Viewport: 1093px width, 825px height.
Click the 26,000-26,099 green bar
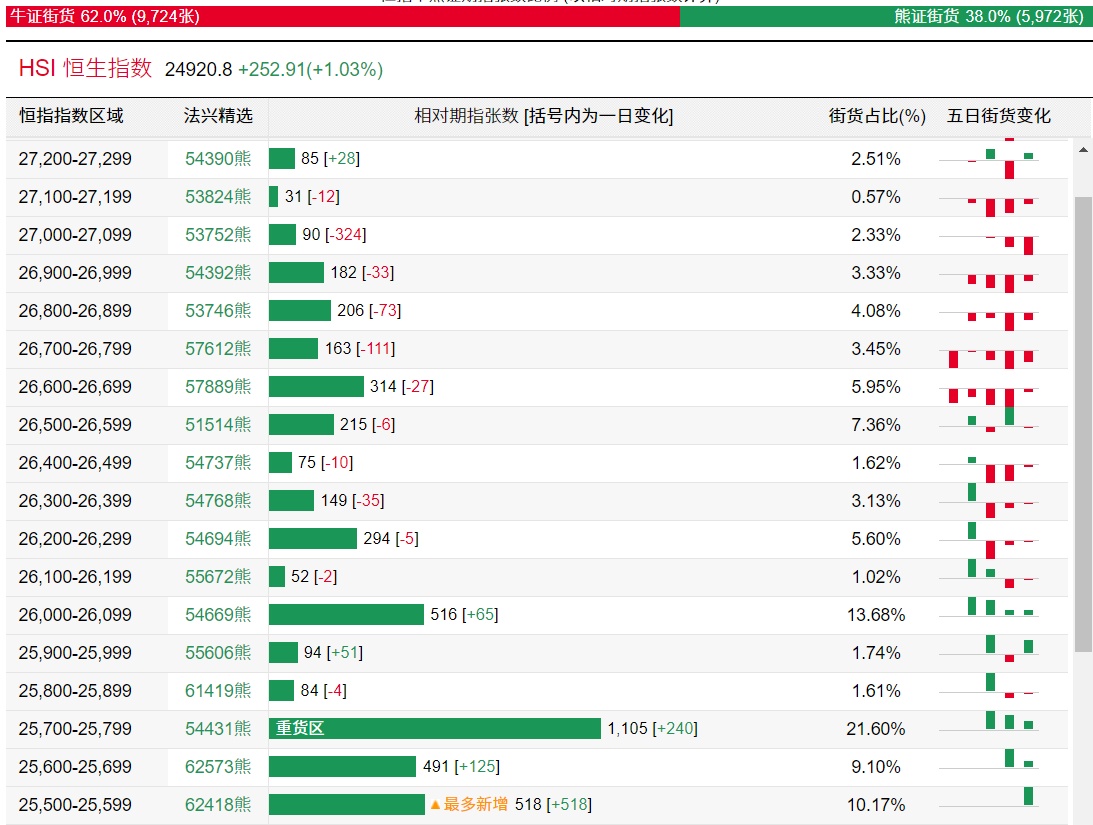click(x=346, y=615)
